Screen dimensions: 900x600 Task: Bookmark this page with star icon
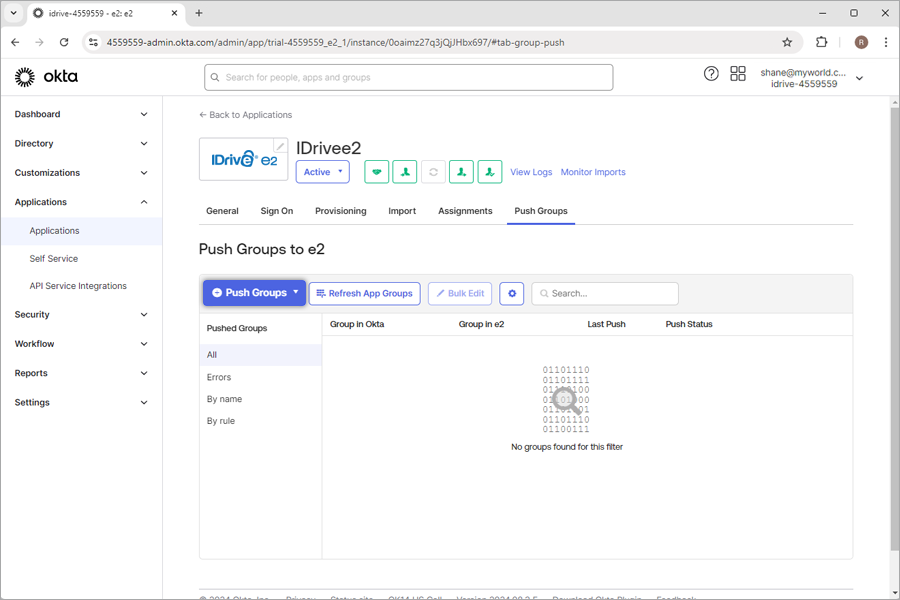[787, 42]
